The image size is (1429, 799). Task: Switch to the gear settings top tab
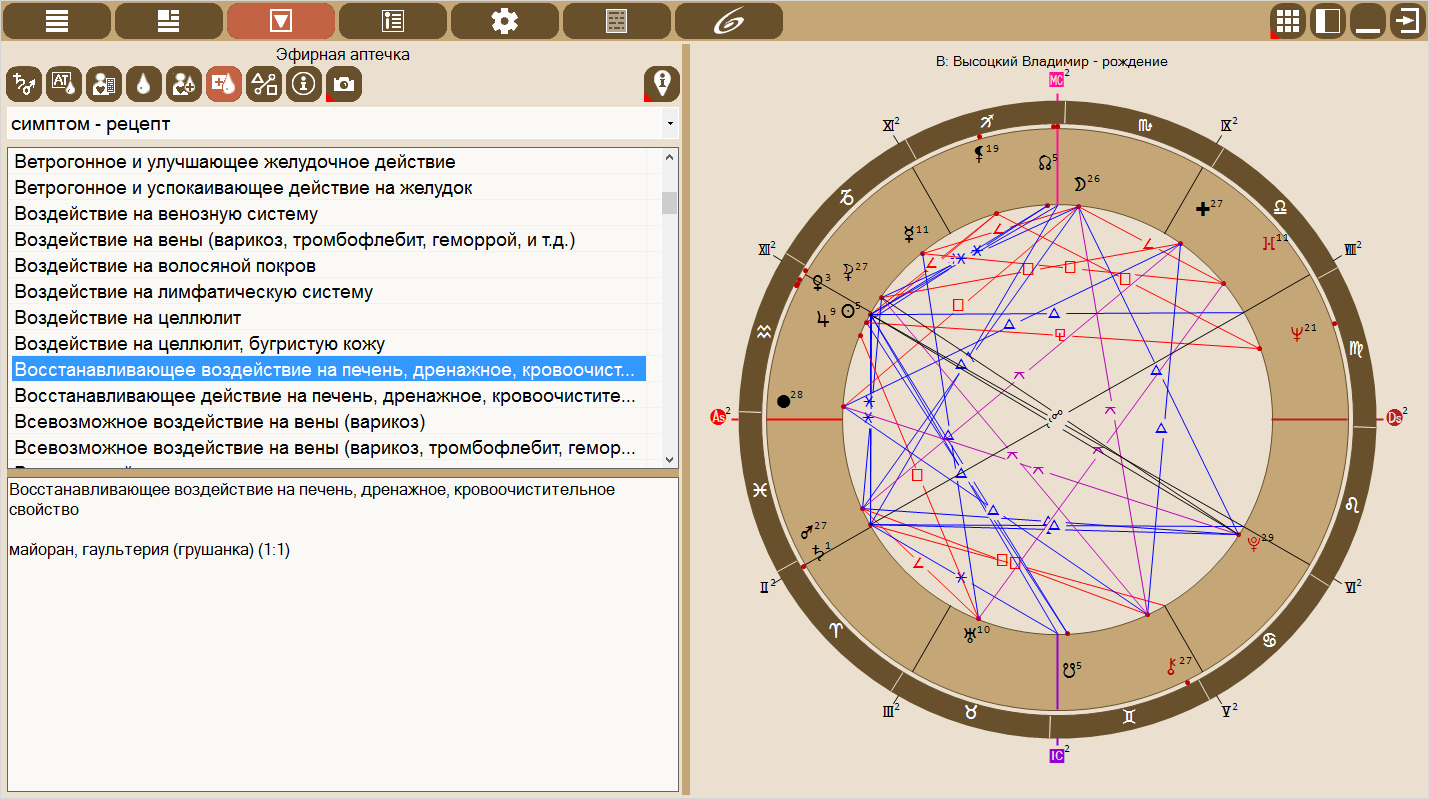click(x=505, y=21)
